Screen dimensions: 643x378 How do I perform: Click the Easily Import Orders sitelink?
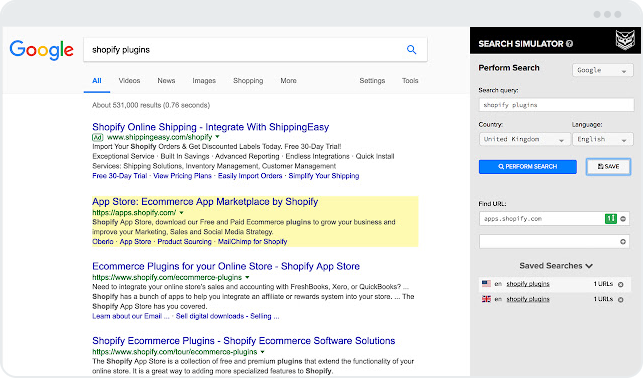point(250,176)
